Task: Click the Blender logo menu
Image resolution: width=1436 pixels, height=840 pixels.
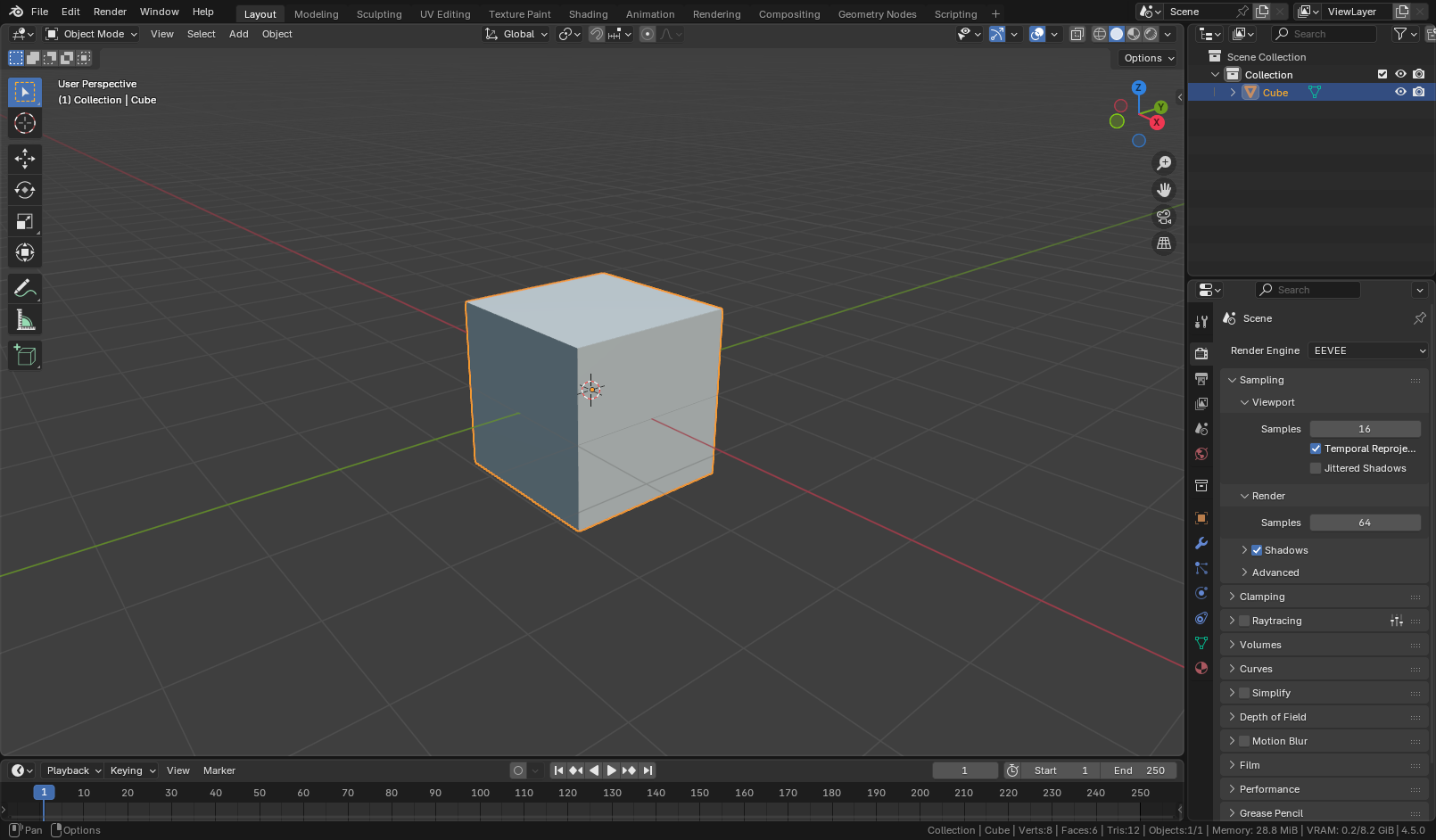Action: point(16,12)
